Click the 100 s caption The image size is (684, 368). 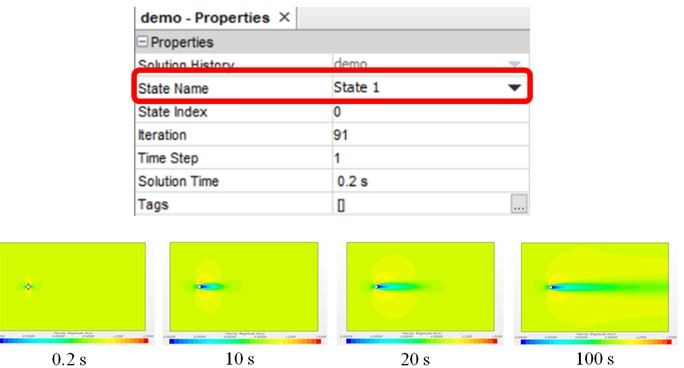click(x=595, y=359)
